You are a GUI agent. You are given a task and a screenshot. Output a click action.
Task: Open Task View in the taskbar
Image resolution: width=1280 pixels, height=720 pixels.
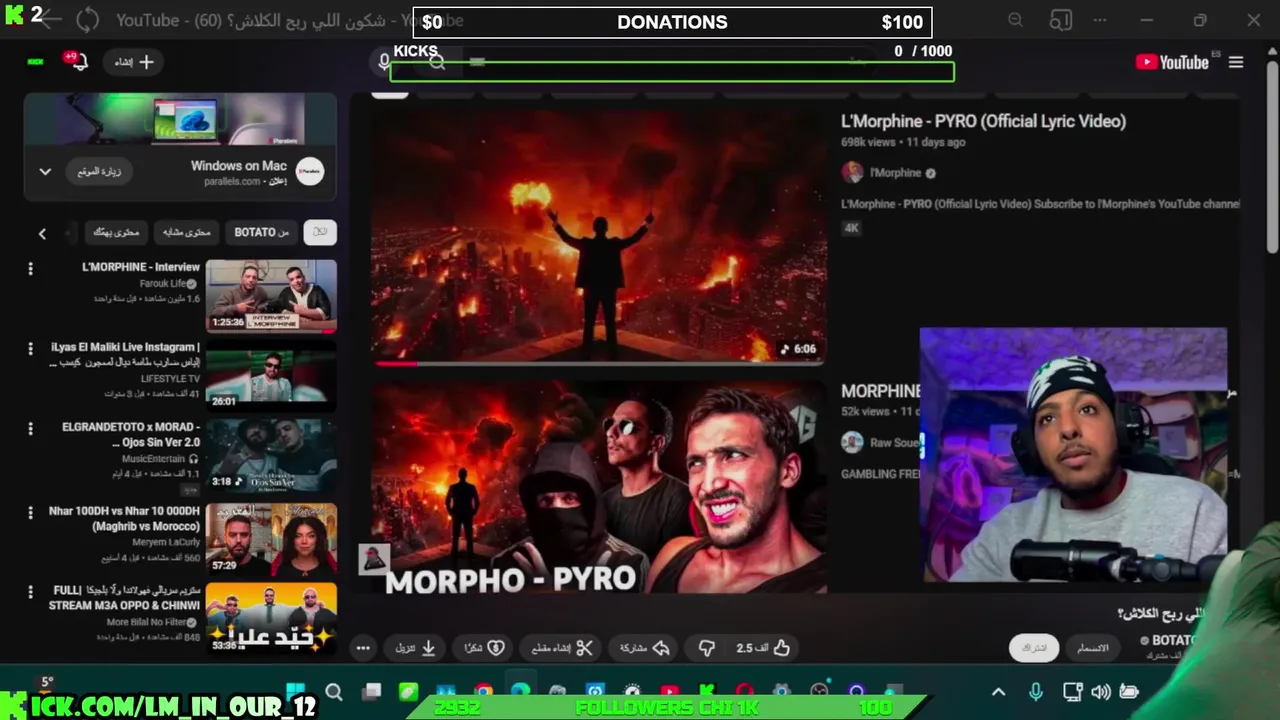pyautogui.click(x=372, y=692)
